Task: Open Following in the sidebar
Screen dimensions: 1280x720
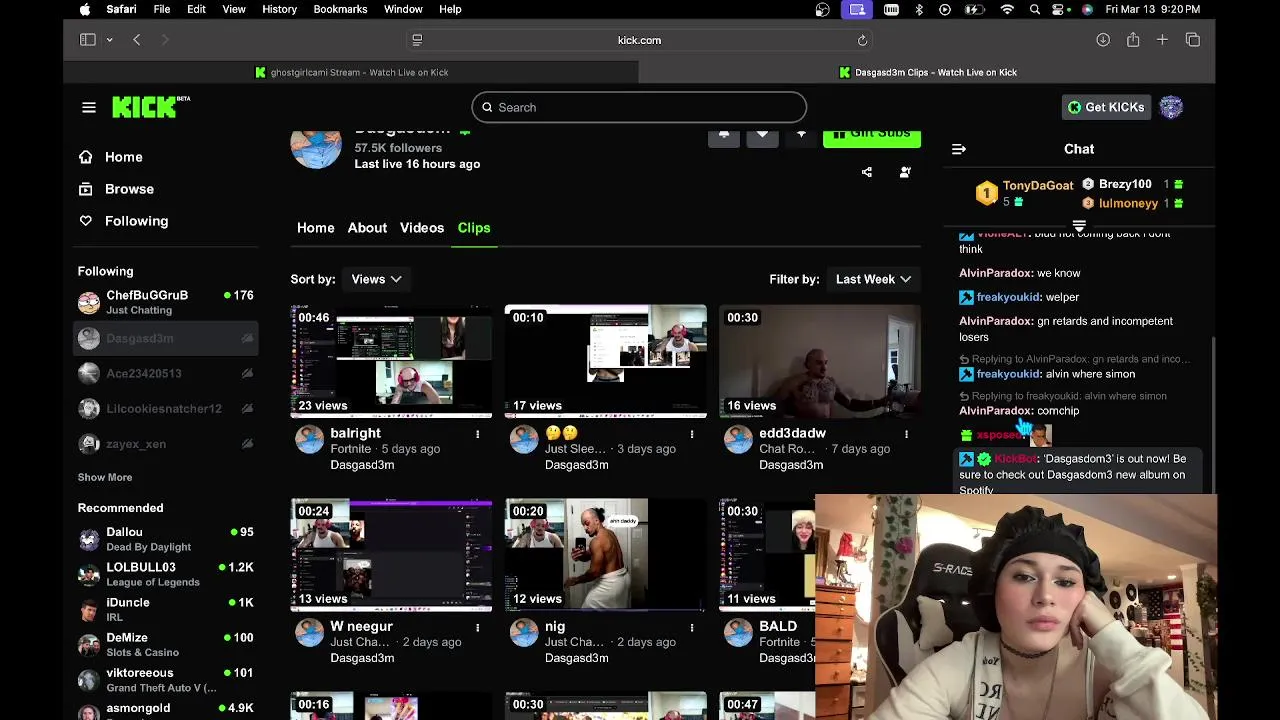Action: coord(136,221)
